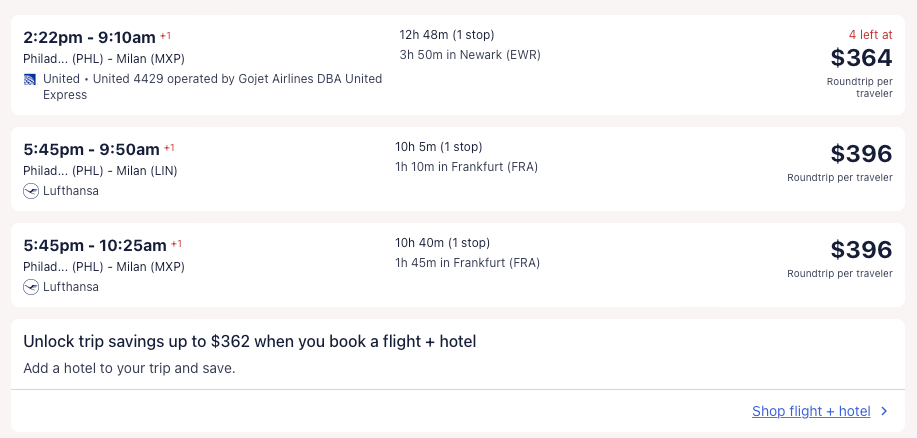Click the Lufthansa logo on 10:25am flight
Viewport: 917px width, 438px height.
click(x=30, y=287)
